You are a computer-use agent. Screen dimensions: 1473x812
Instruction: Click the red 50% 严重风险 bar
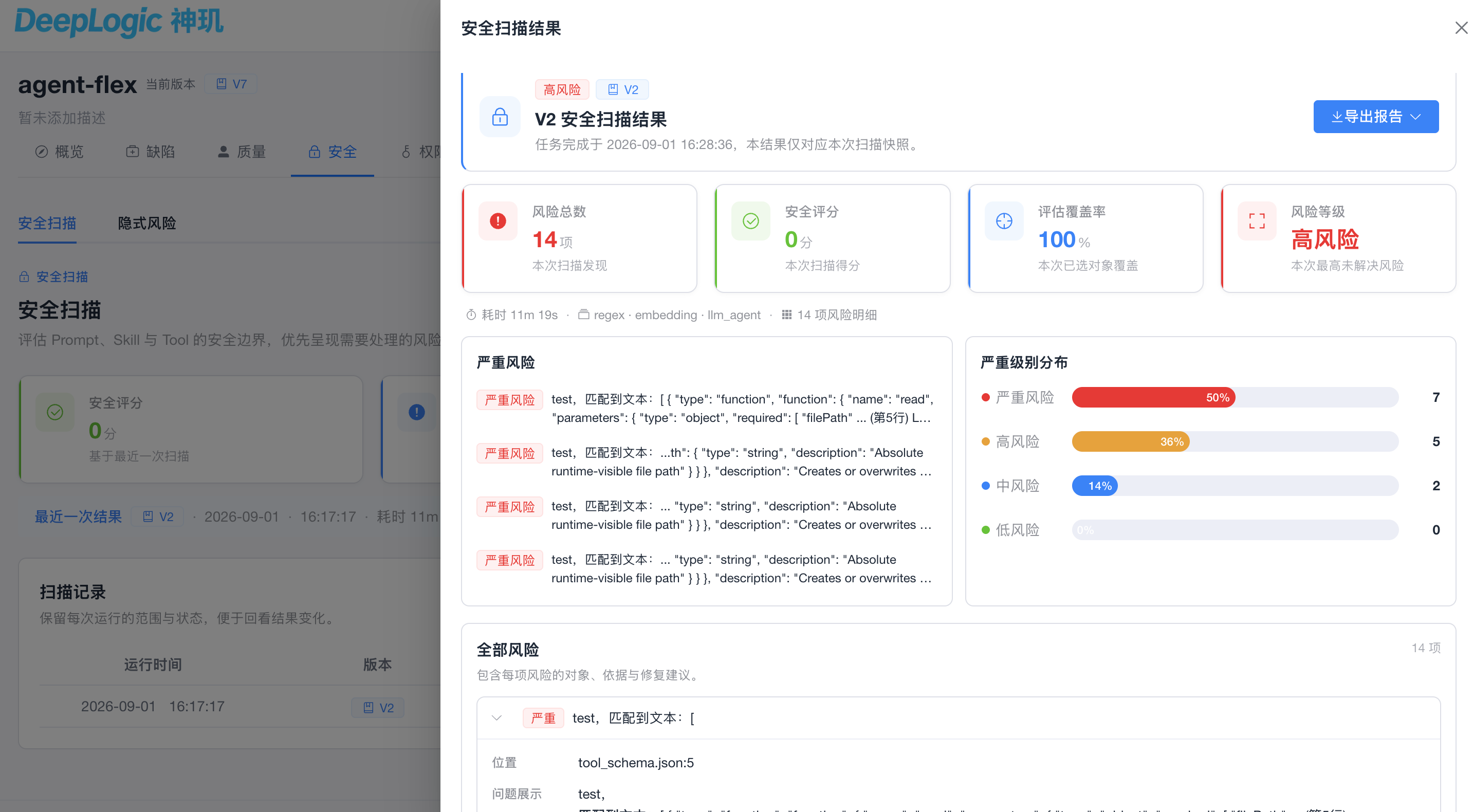[1153, 397]
